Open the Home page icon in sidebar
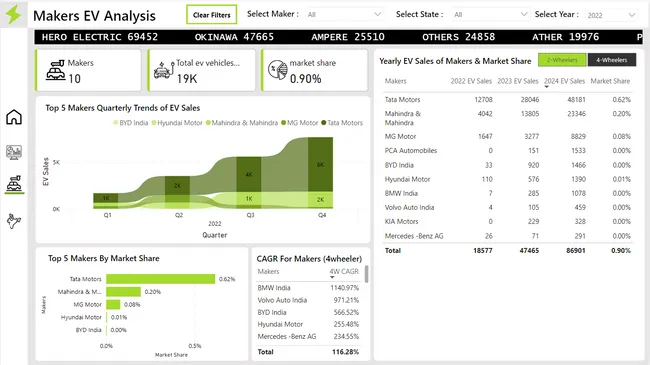Screen dimensions: 650x365 point(14,117)
